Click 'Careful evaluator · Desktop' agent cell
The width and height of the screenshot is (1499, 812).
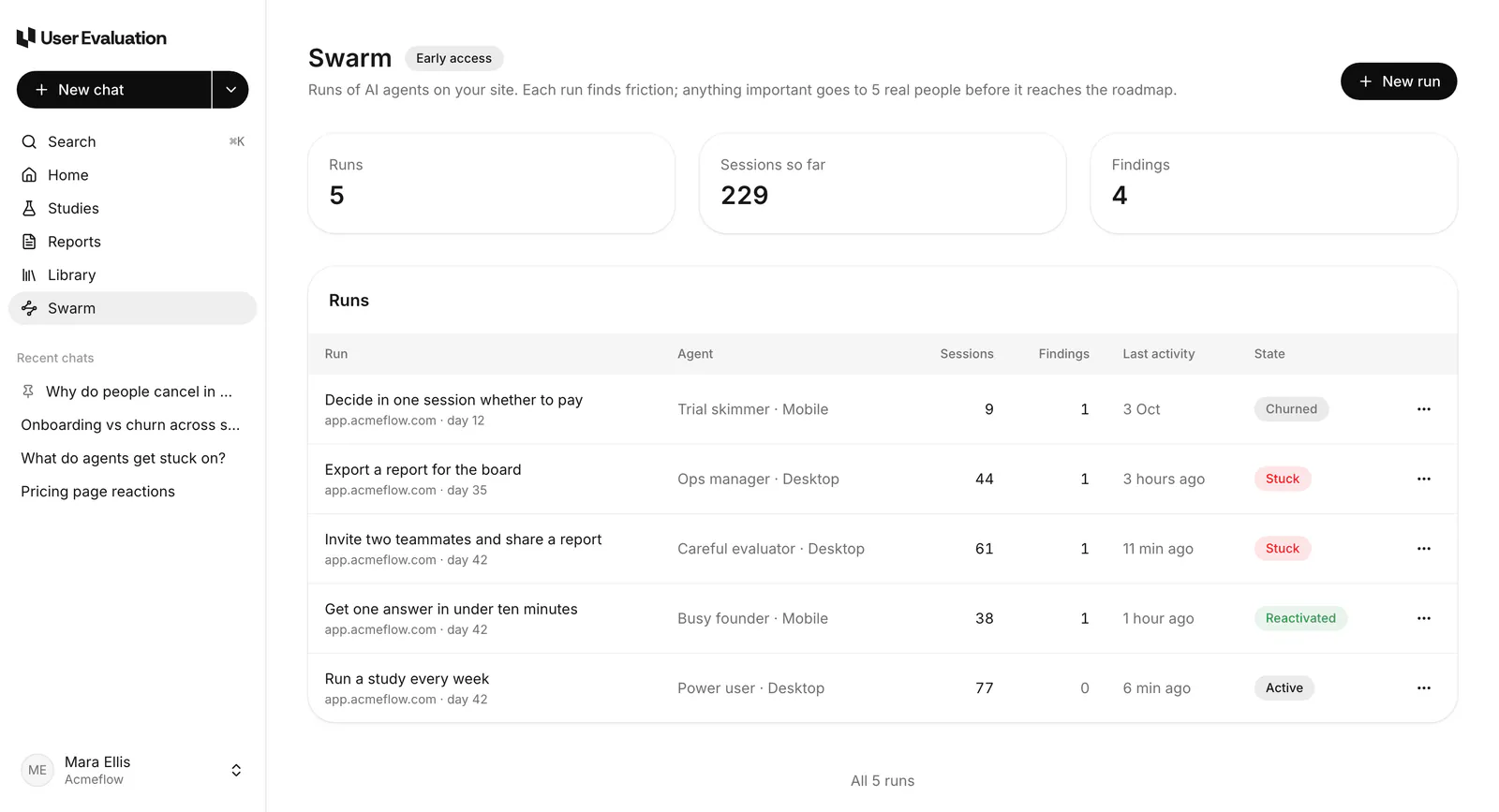[x=770, y=549]
